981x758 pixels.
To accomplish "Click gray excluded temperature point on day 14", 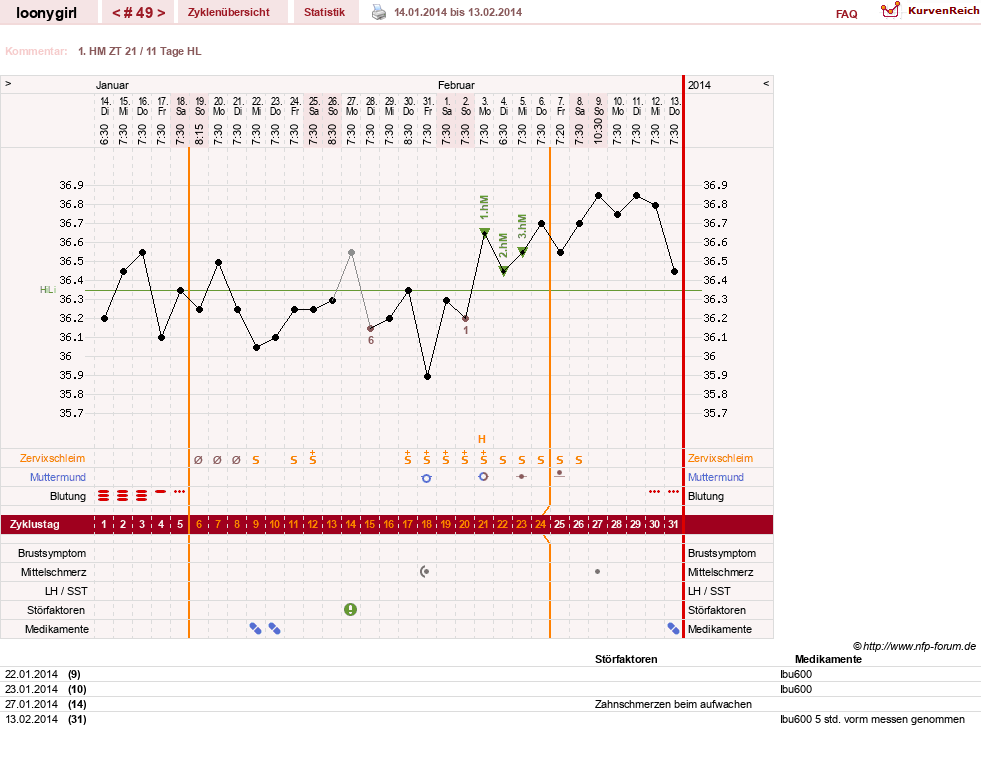I will [x=352, y=253].
